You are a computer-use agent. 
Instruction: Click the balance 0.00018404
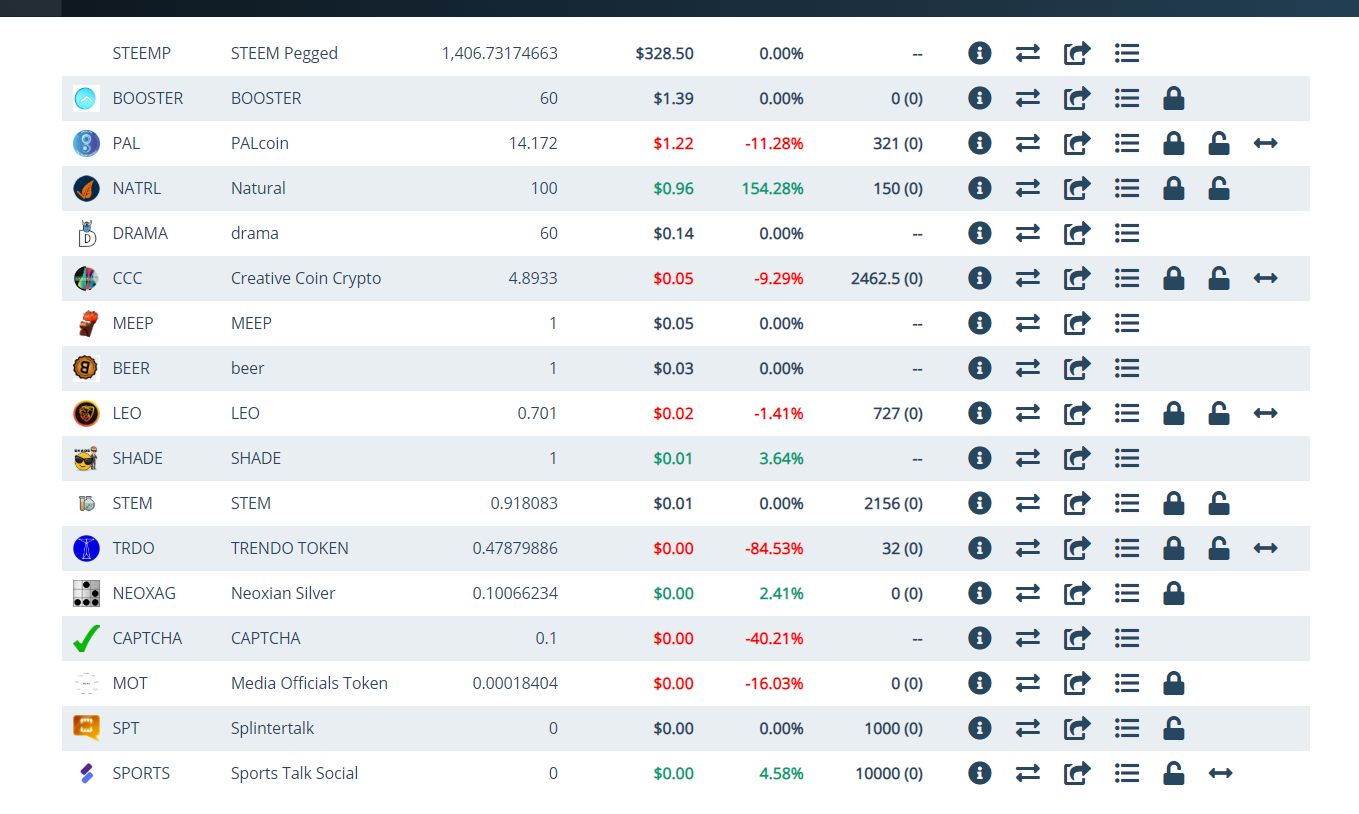click(515, 683)
